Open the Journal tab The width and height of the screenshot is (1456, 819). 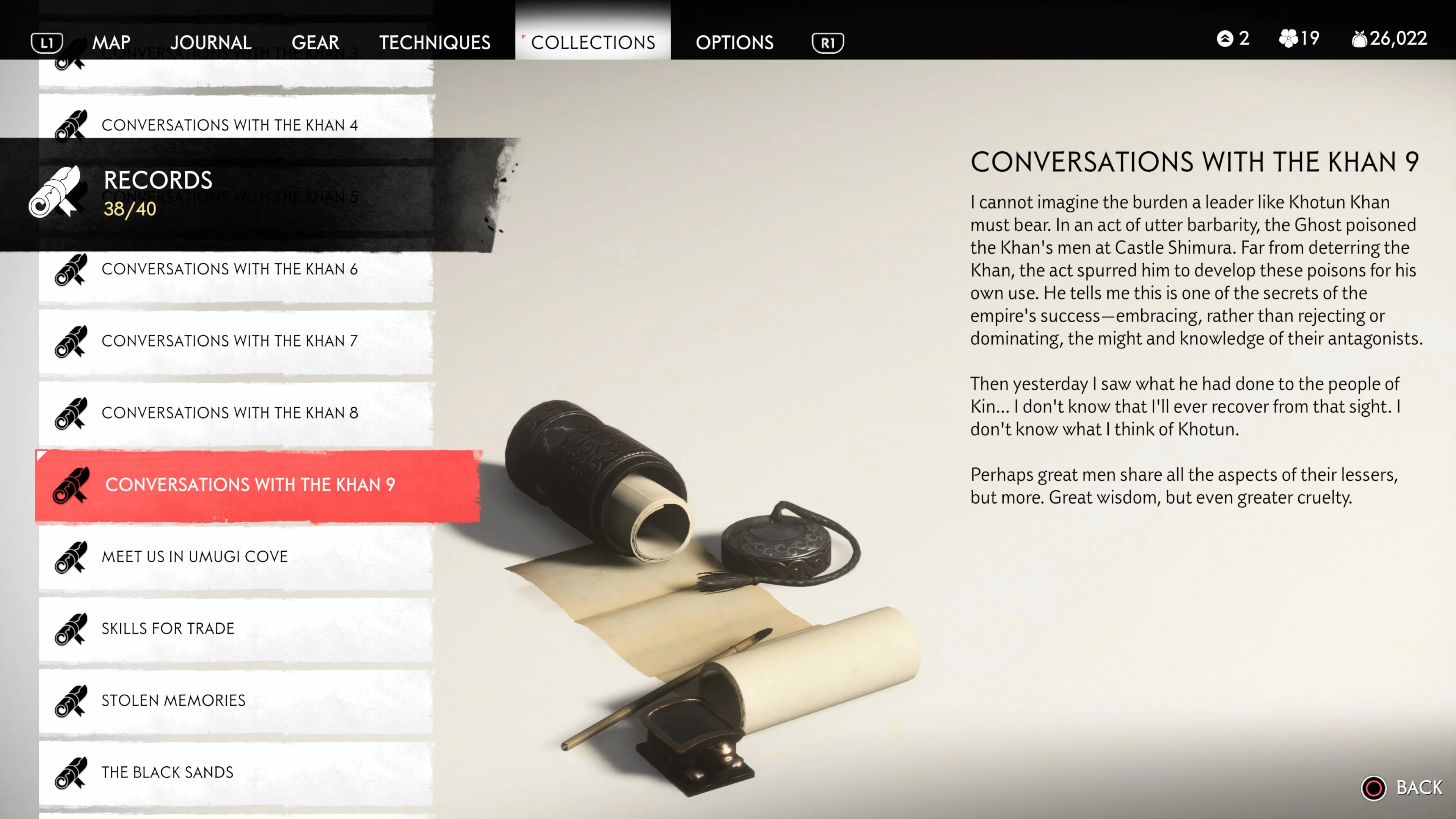(211, 43)
